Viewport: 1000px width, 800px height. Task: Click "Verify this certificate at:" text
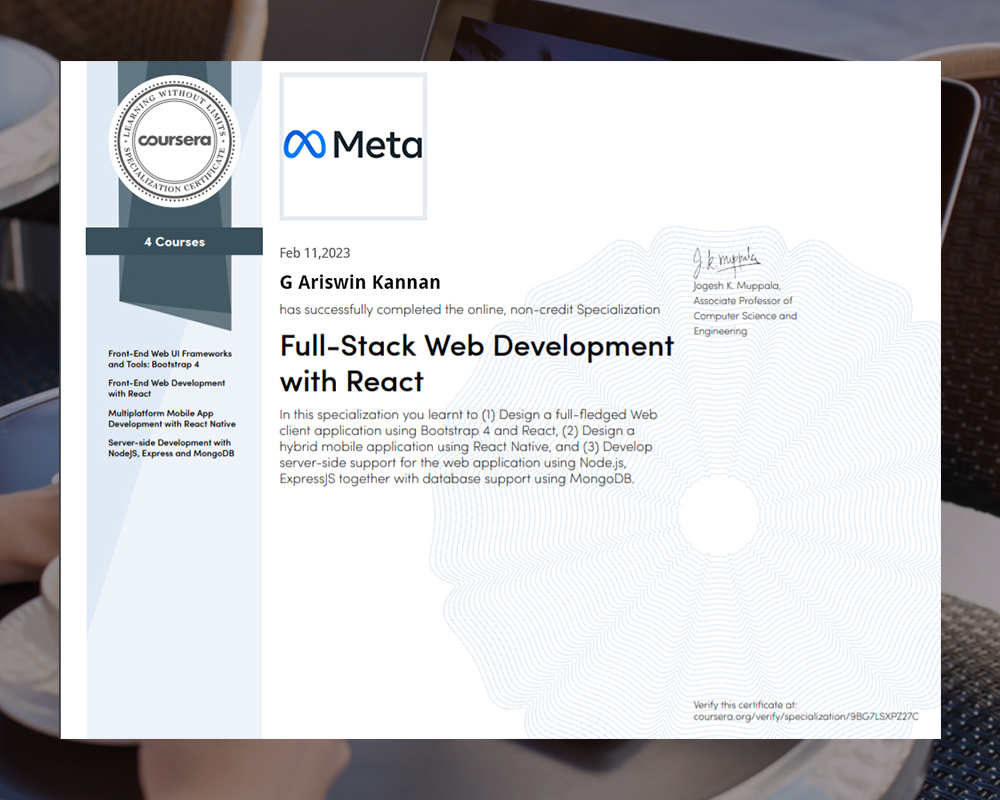coord(745,705)
